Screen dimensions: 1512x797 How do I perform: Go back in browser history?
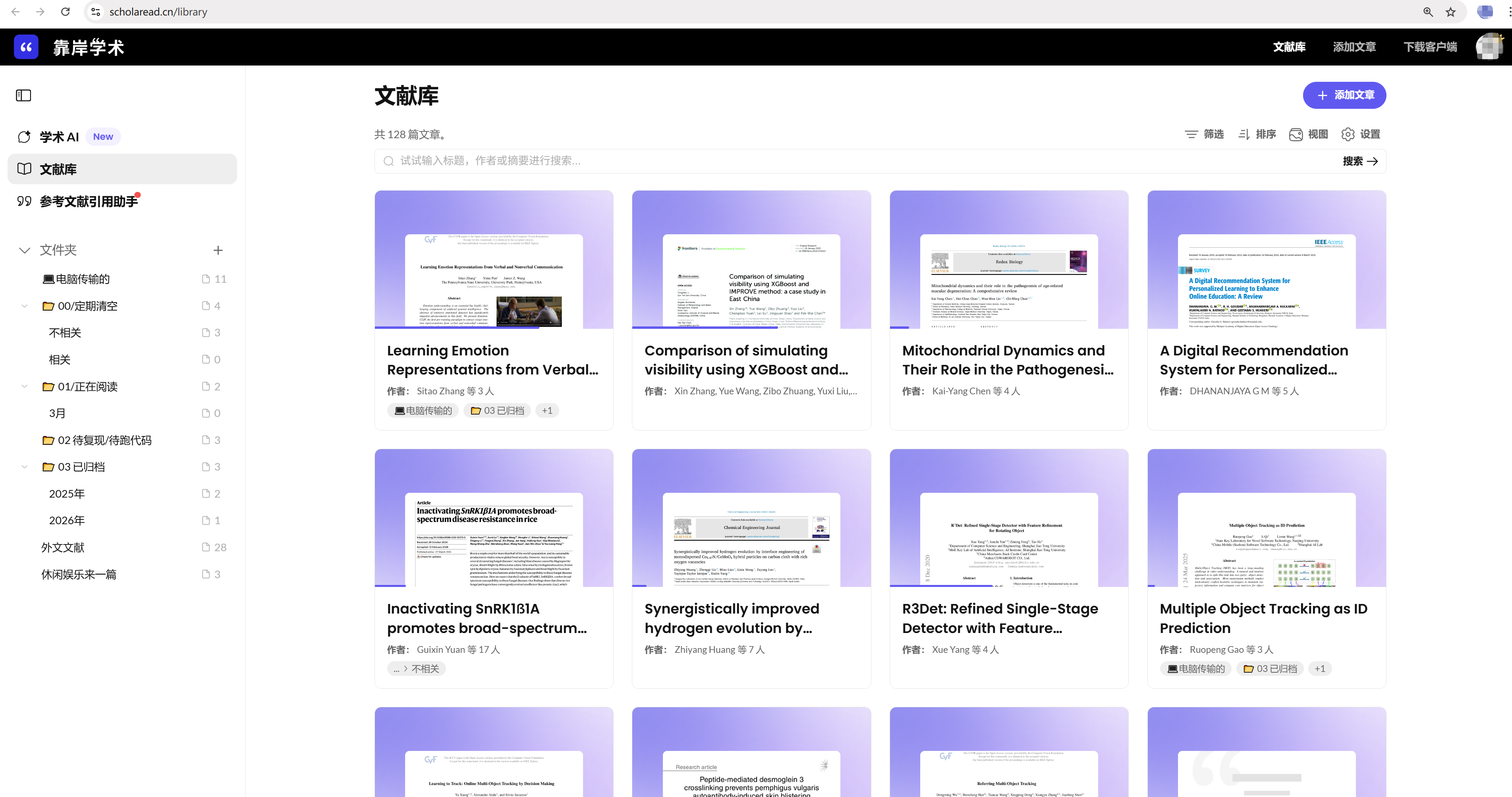[15, 12]
